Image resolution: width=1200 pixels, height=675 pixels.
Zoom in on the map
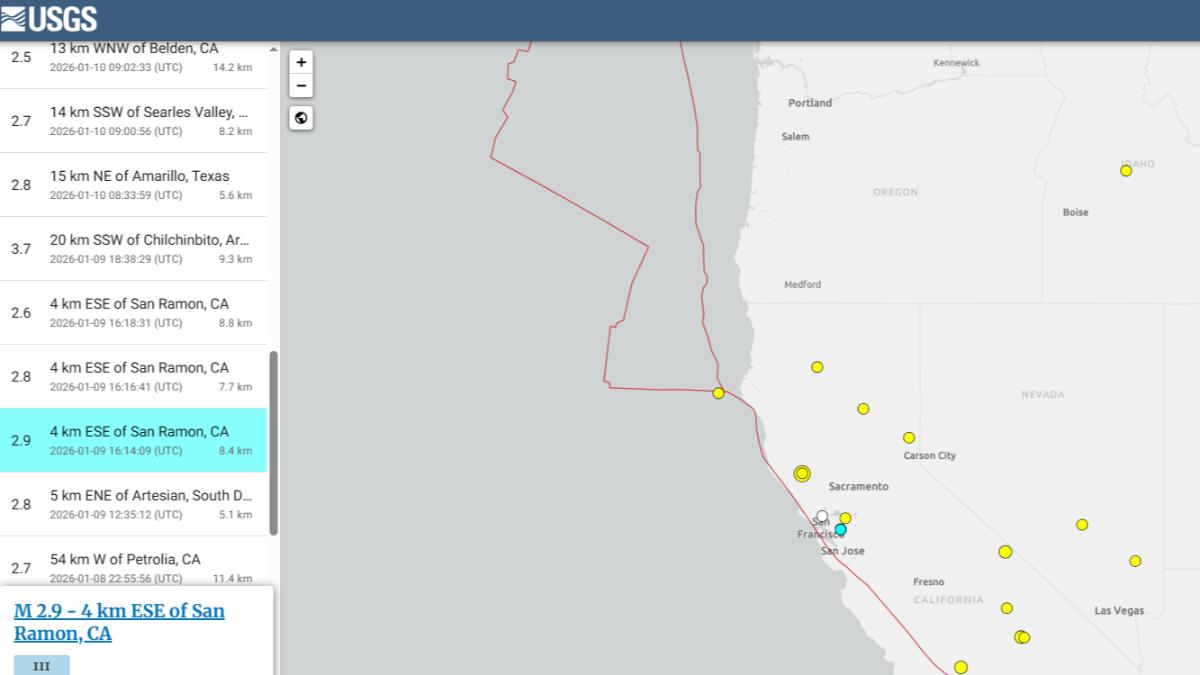[301, 62]
